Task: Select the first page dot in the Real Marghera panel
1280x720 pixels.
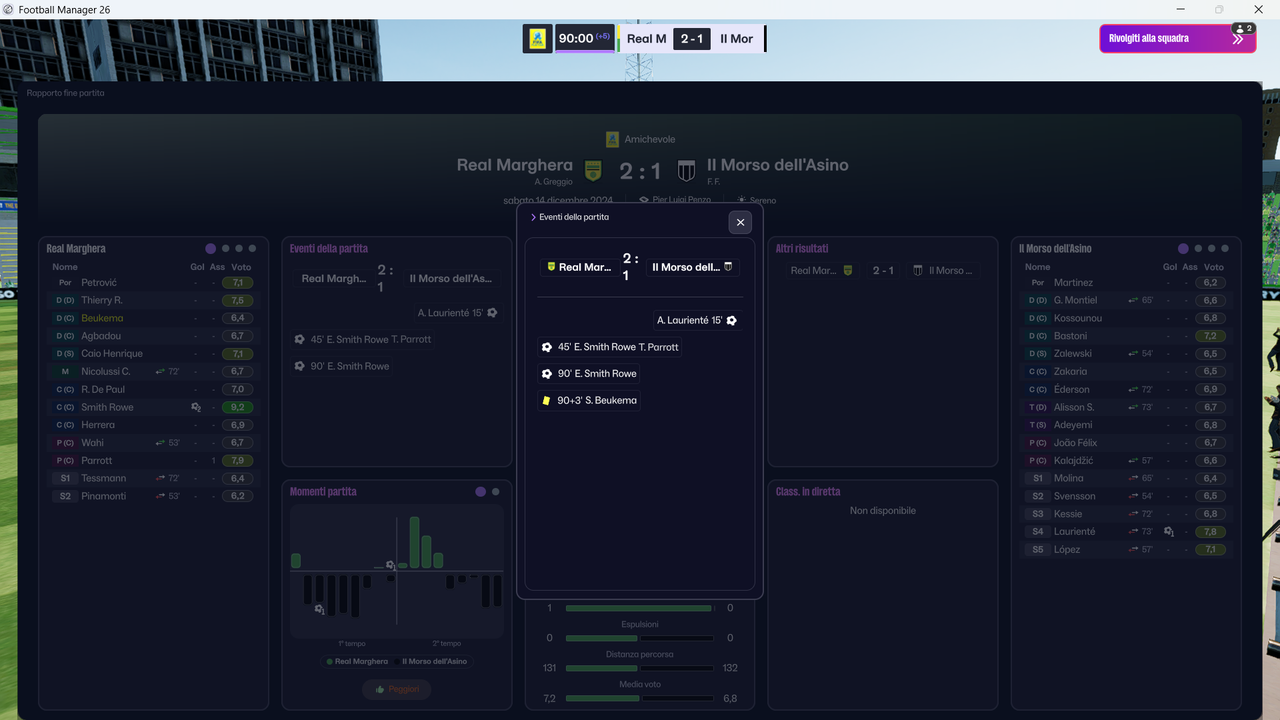Action: (210, 248)
